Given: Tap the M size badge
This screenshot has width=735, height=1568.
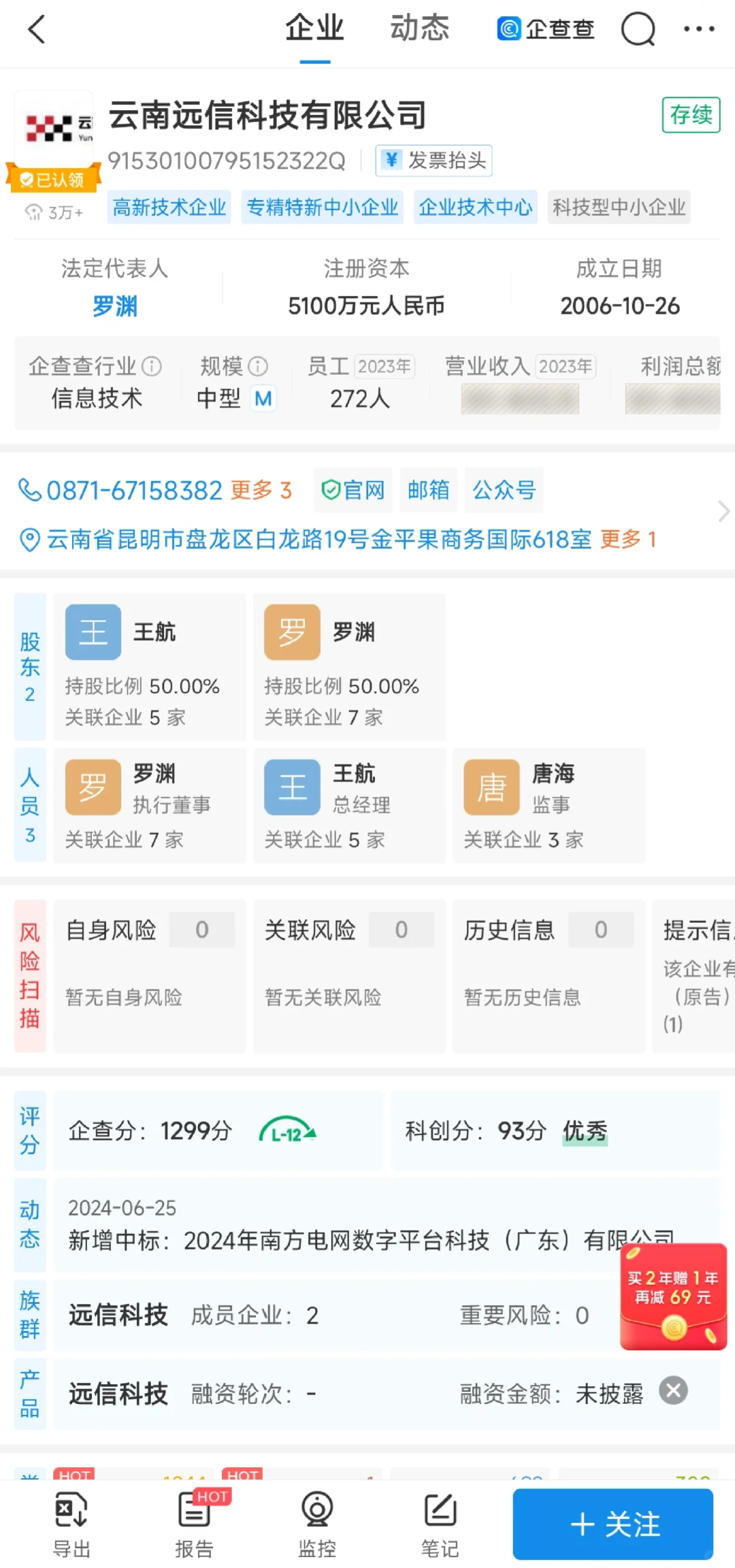Looking at the screenshot, I should tap(263, 398).
